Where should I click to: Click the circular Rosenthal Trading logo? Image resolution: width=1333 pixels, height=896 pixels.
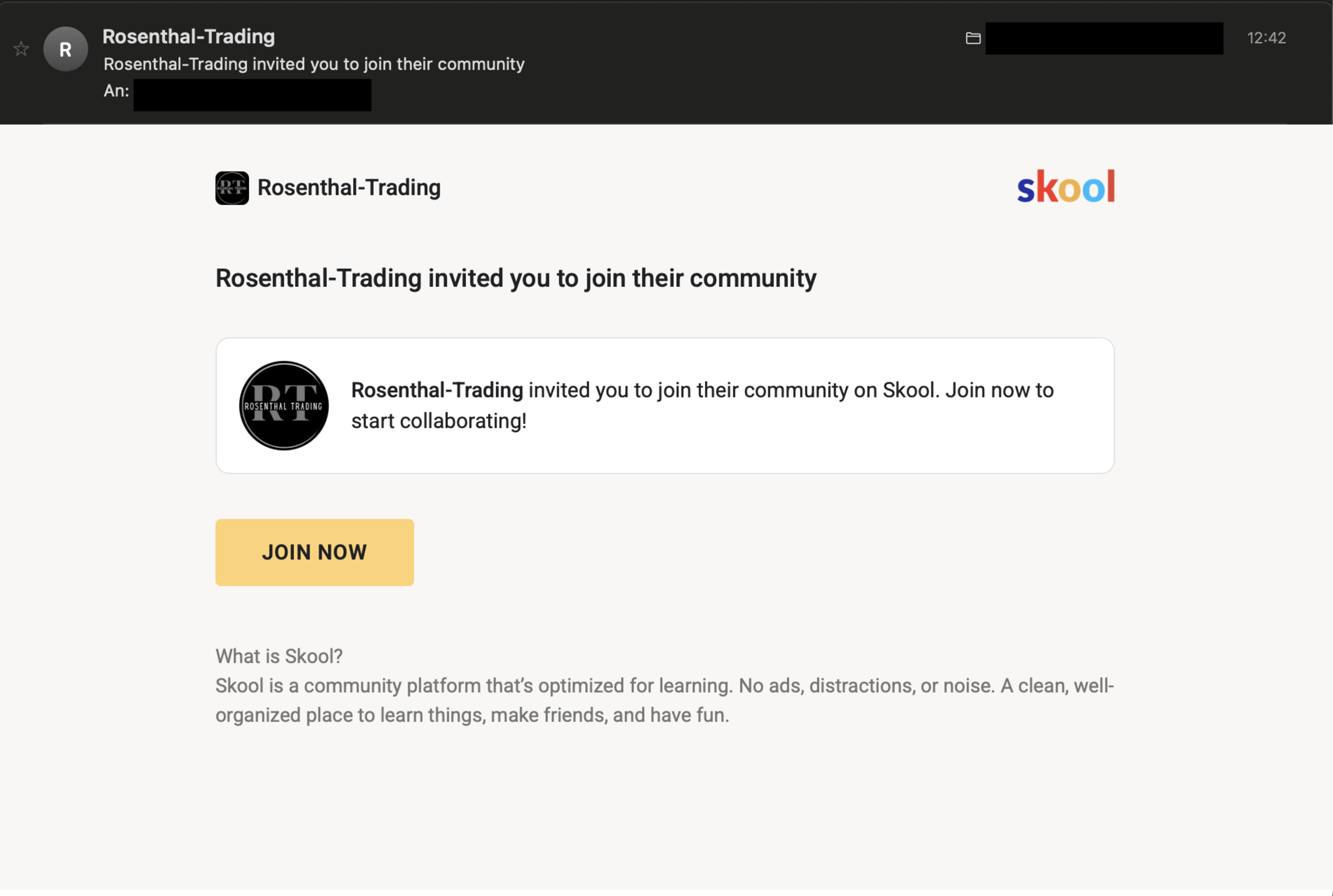point(284,406)
